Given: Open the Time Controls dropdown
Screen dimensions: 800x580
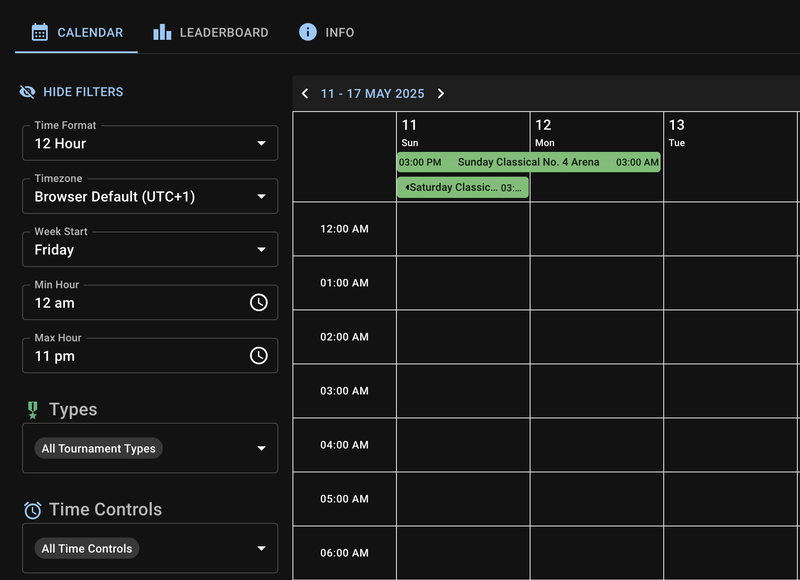Looking at the screenshot, I should (150, 548).
